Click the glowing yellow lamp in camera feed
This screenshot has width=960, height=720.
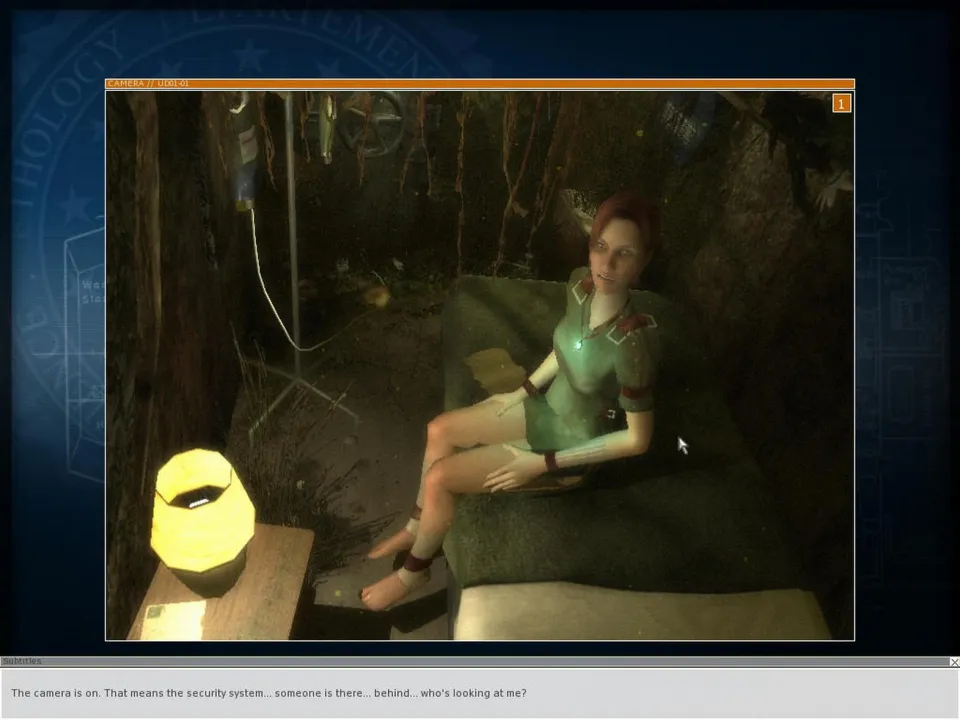(x=203, y=522)
